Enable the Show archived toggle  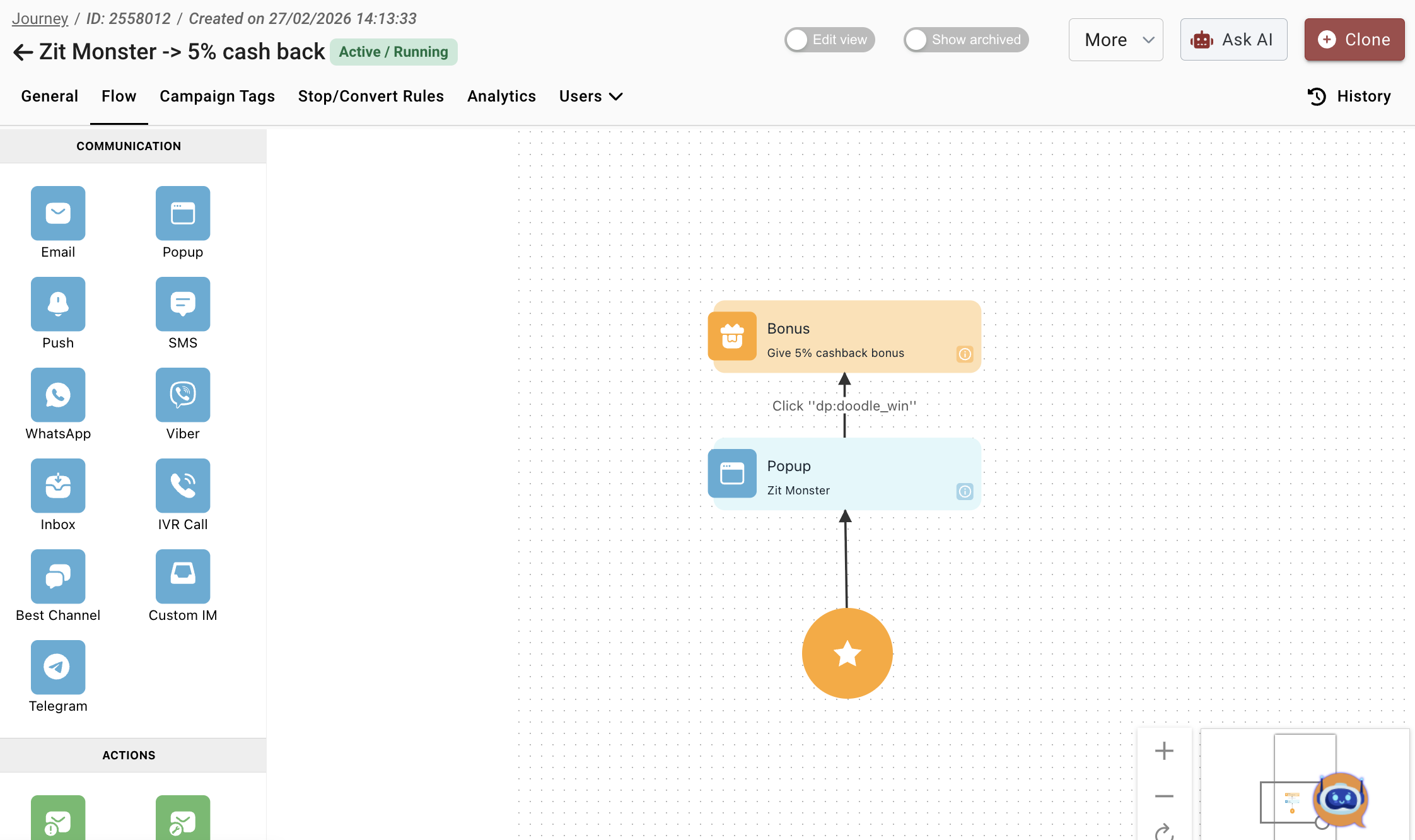pyautogui.click(x=965, y=40)
